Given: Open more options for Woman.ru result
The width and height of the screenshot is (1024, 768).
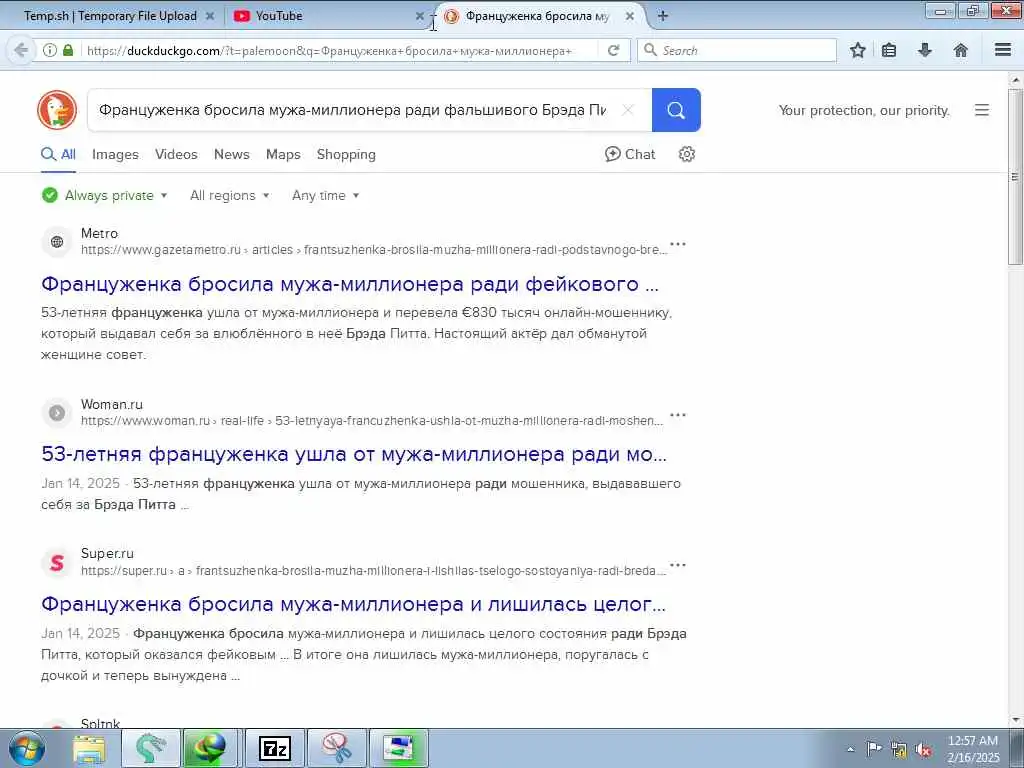Looking at the screenshot, I should pyautogui.click(x=678, y=415).
